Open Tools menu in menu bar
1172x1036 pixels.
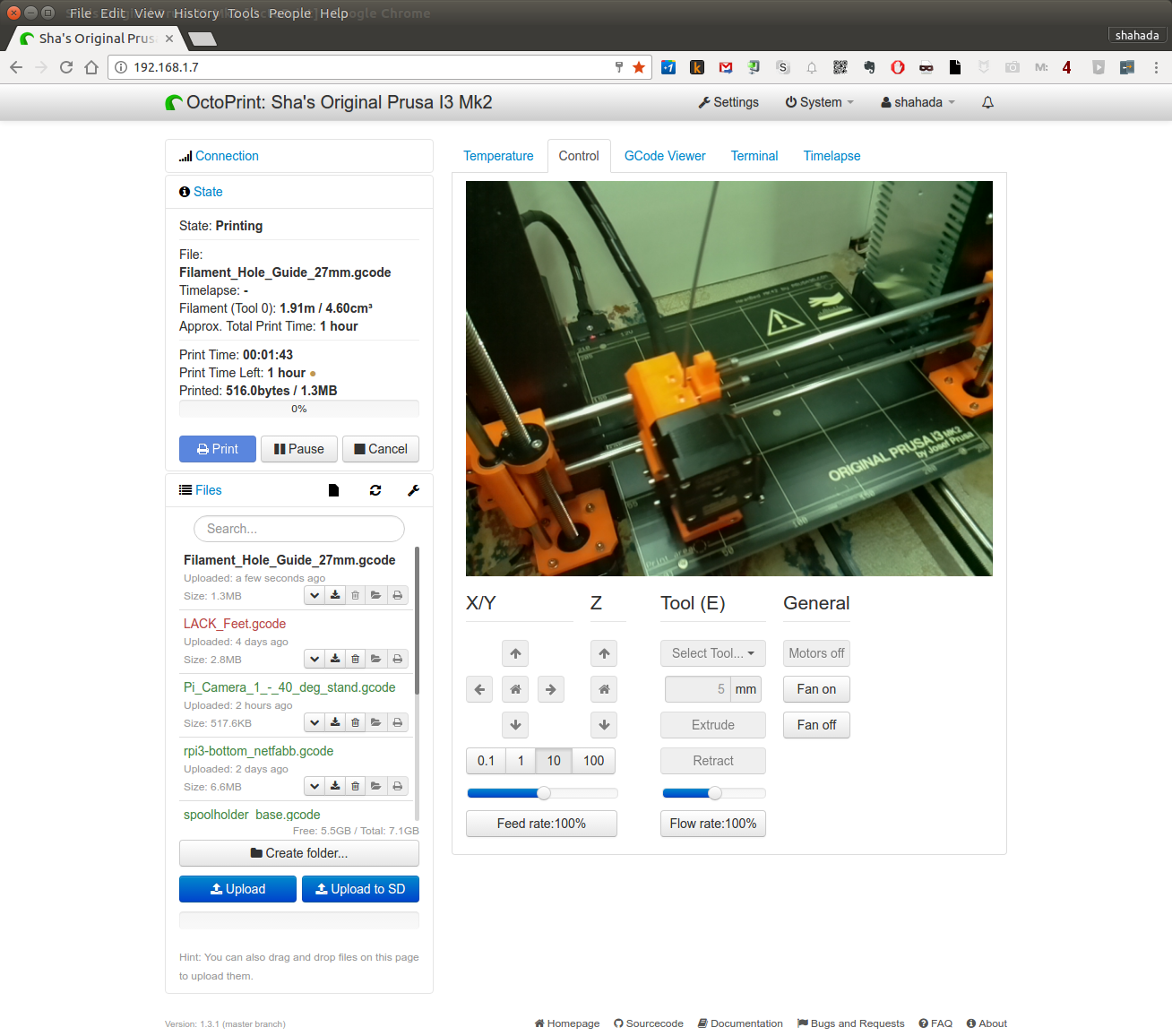pyautogui.click(x=244, y=13)
